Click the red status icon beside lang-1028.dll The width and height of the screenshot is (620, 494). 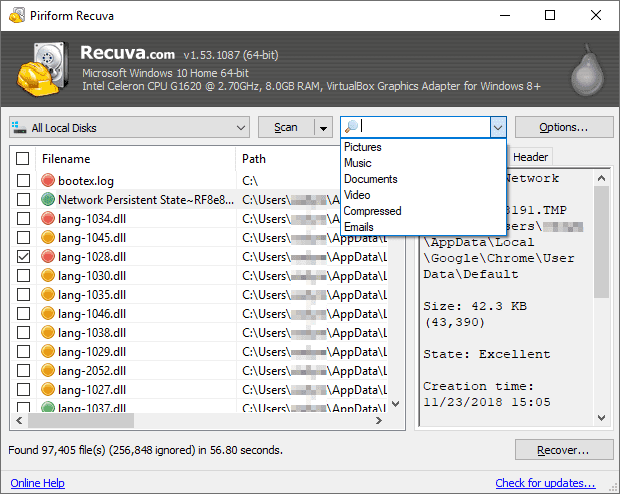[x=48, y=256]
